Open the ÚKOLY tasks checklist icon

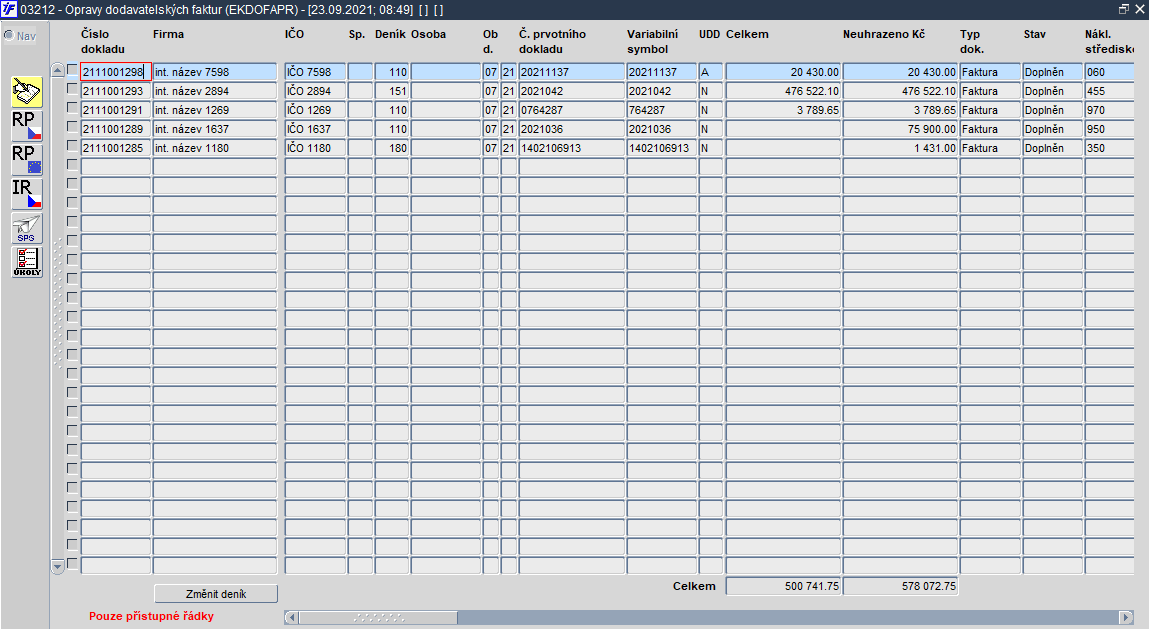27,262
